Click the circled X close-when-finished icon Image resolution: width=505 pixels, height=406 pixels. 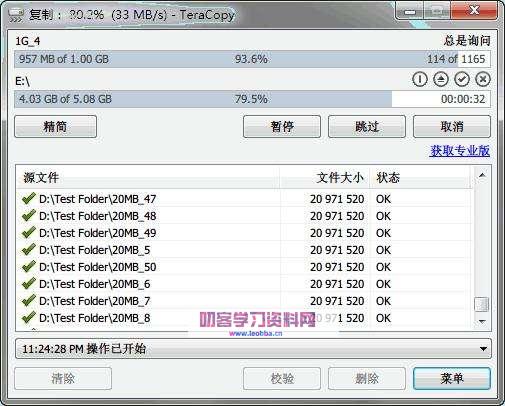coord(483,79)
